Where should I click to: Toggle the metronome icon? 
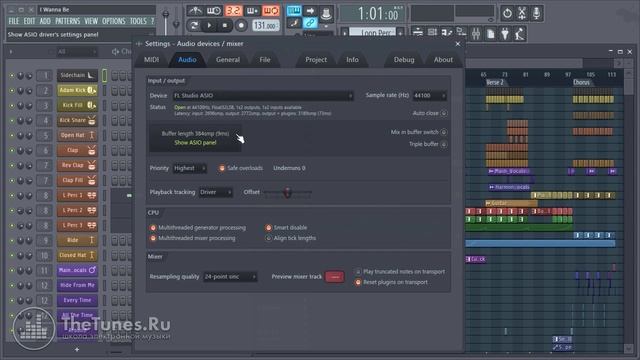[196, 11]
